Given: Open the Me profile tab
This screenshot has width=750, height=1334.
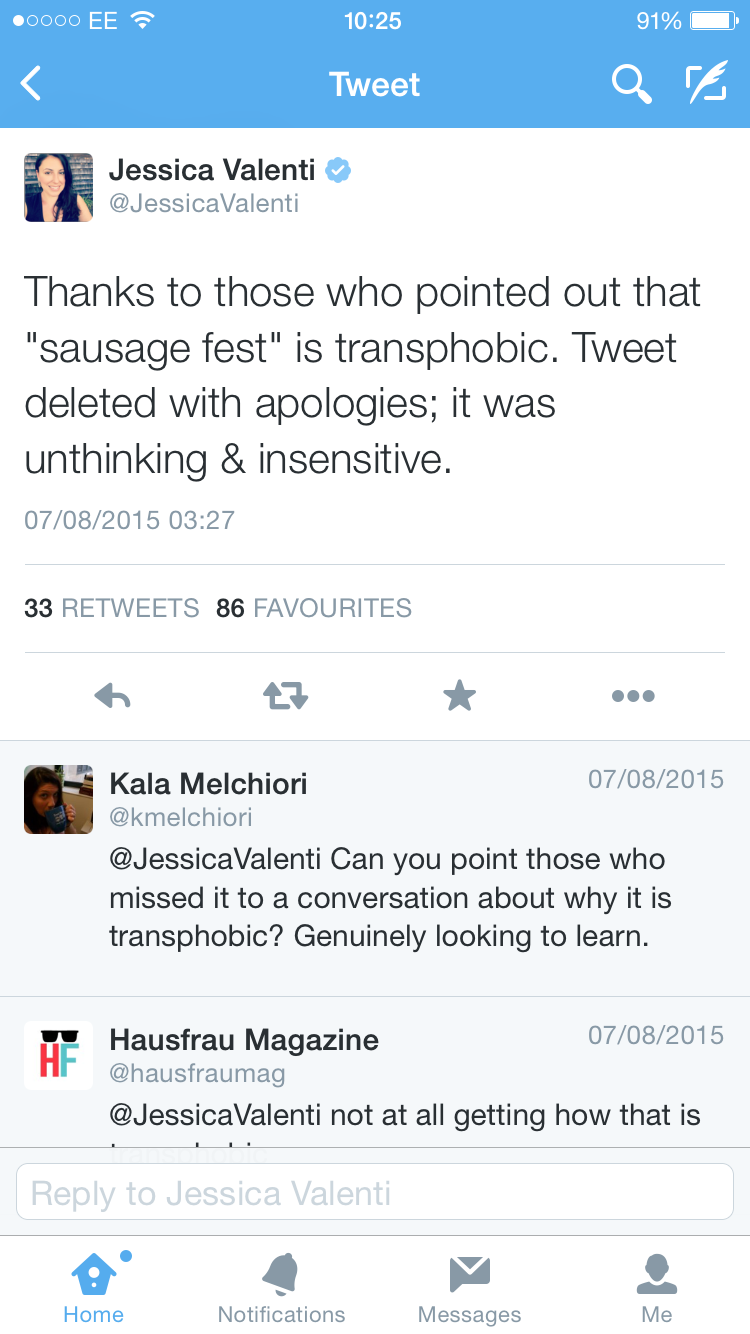Looking at the screenshot, I should click(657, 1287).
